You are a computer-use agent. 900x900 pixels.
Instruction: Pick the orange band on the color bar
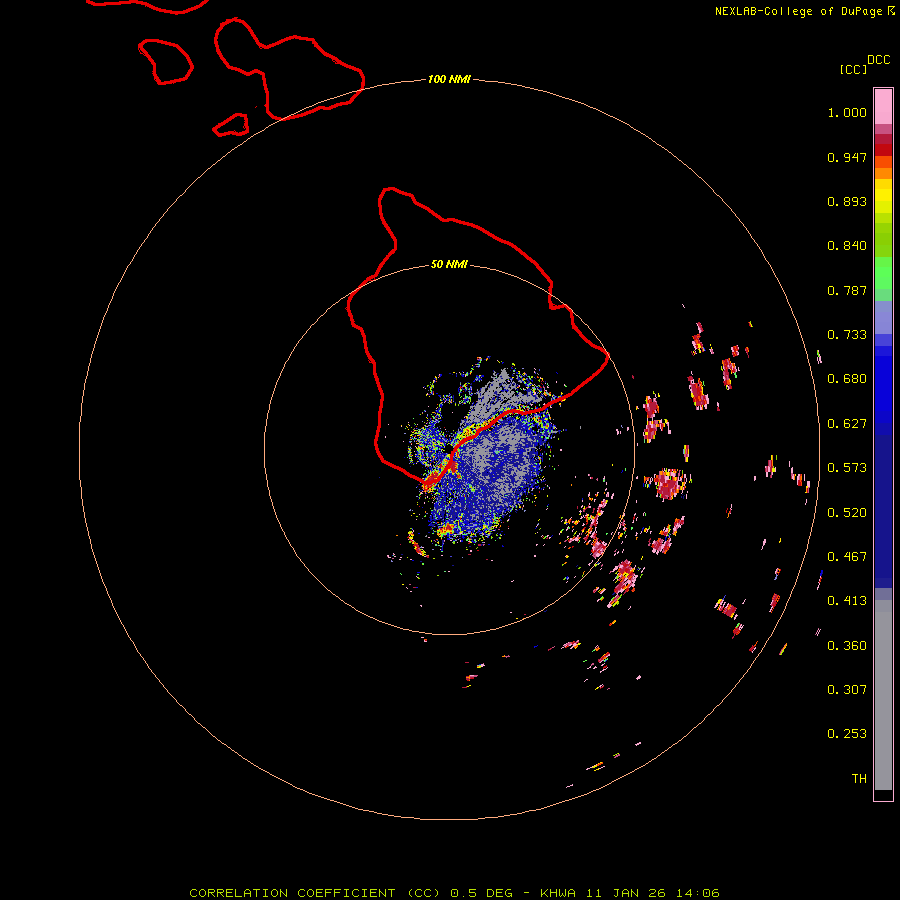883,173
